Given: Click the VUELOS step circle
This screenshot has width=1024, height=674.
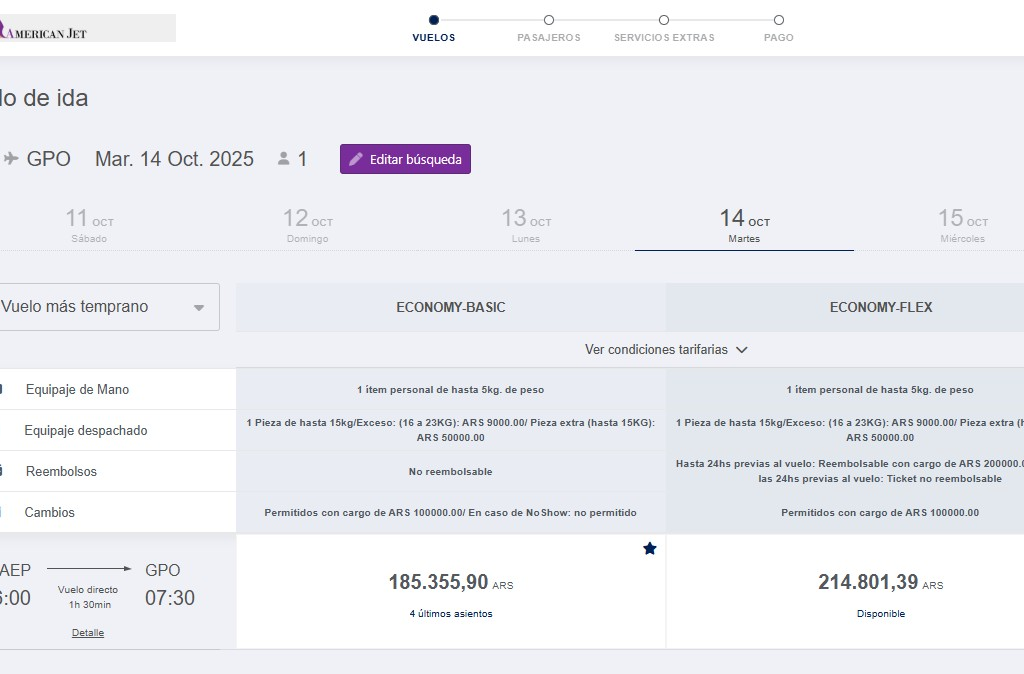Looking at the screenshot, I should tap(434, 20).
